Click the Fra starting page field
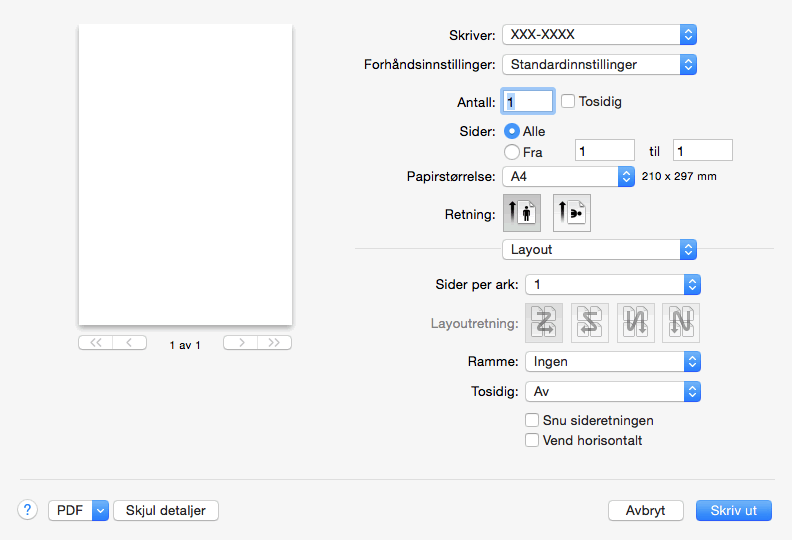 click(x=605, y=151)
